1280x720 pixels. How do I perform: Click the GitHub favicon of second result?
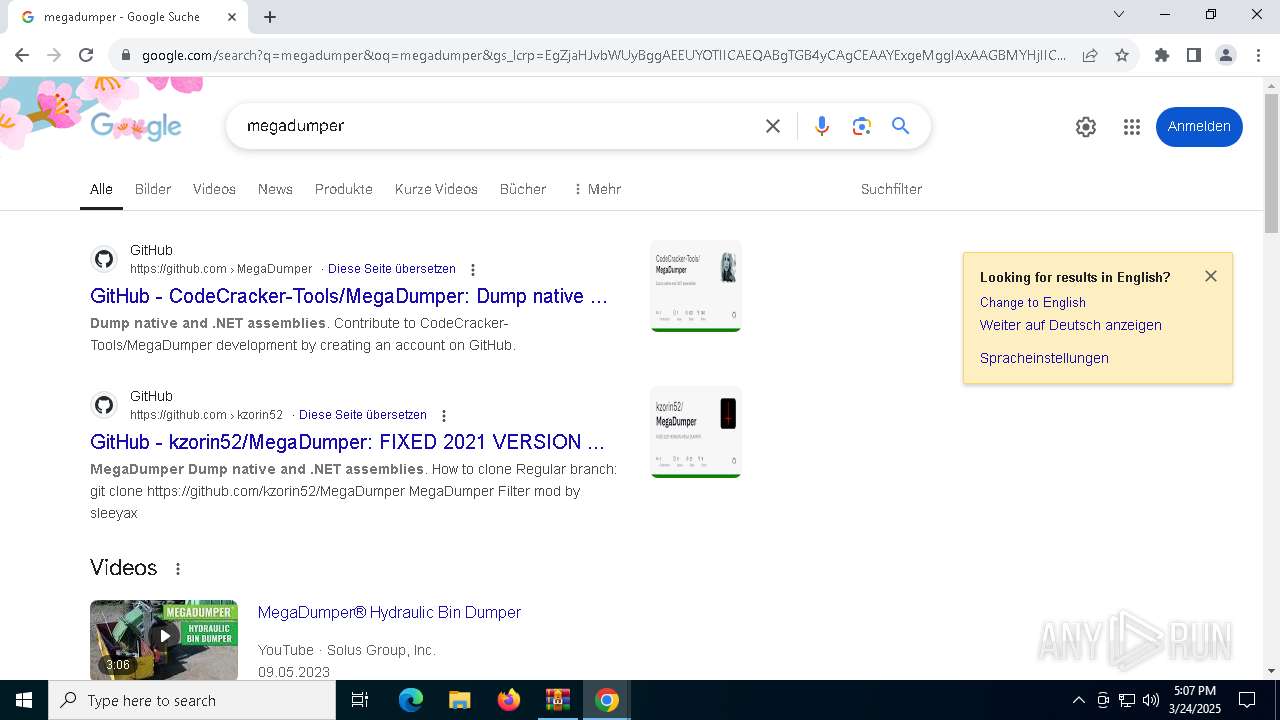pyautogui.click(x=104, y=406)
